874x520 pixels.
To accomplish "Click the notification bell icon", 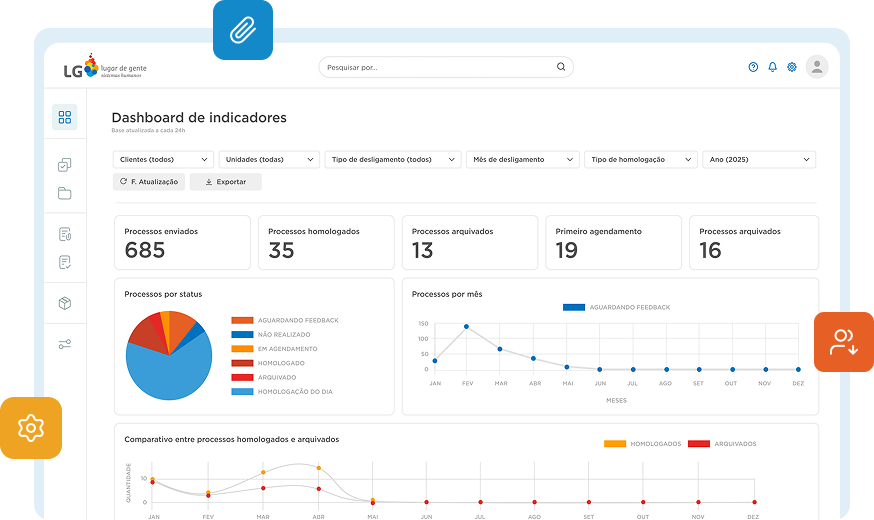I will pyautogui.click(x=772, y=67).
